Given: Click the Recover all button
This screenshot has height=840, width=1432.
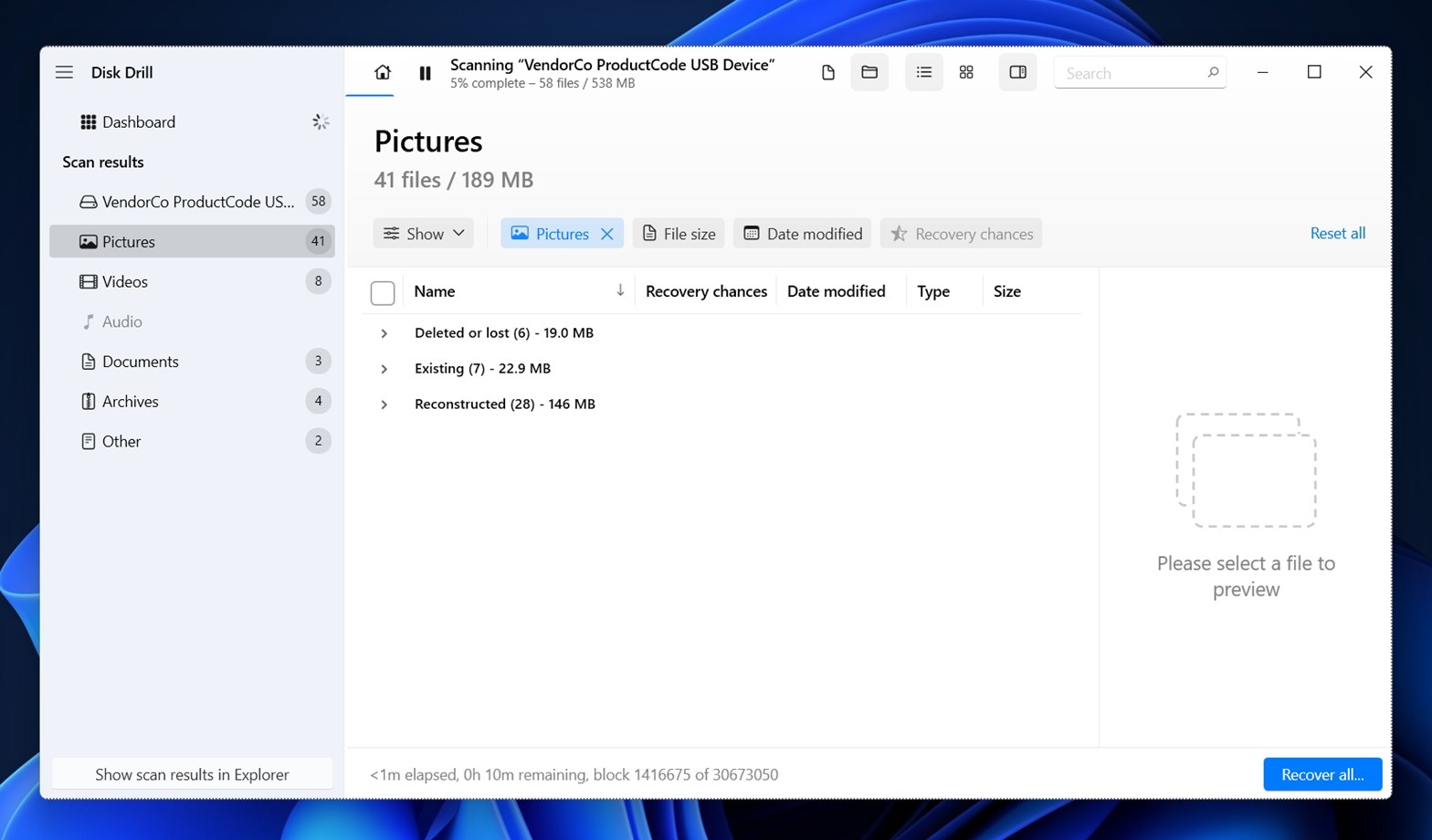Looking at the screenshot, I should 1321,774.
